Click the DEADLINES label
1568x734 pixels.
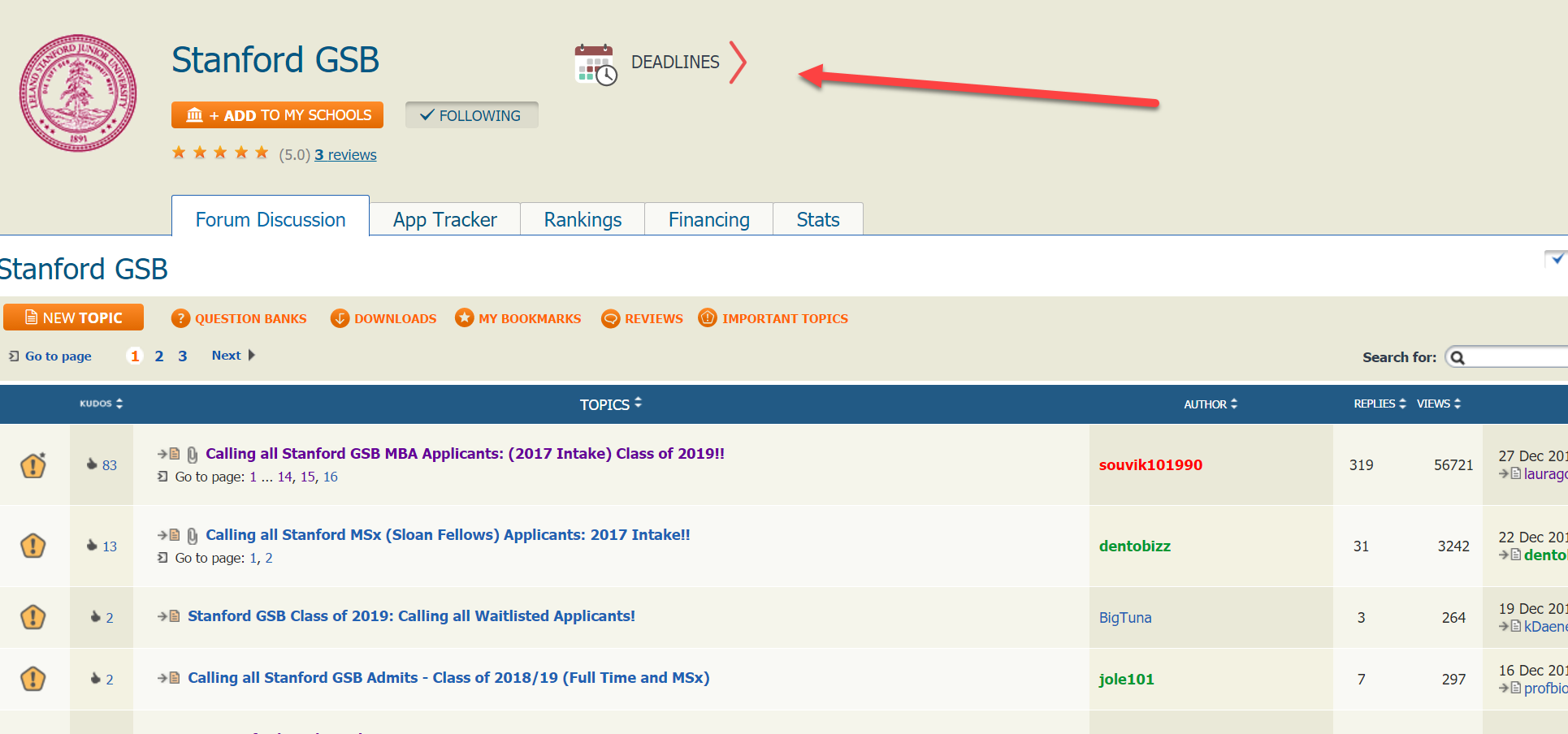coord(675,63)
